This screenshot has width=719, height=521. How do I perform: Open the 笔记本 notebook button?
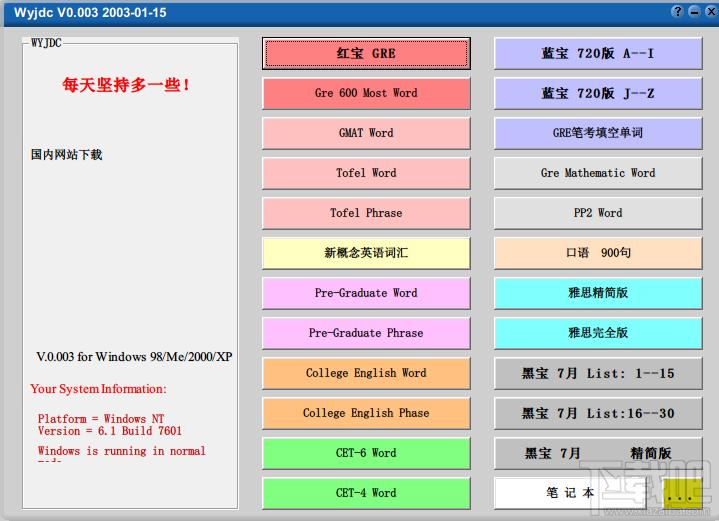(570, 493)
